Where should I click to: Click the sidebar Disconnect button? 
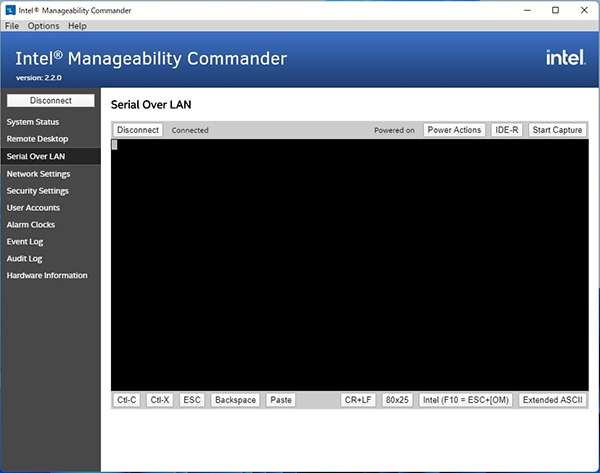[51, 100]
